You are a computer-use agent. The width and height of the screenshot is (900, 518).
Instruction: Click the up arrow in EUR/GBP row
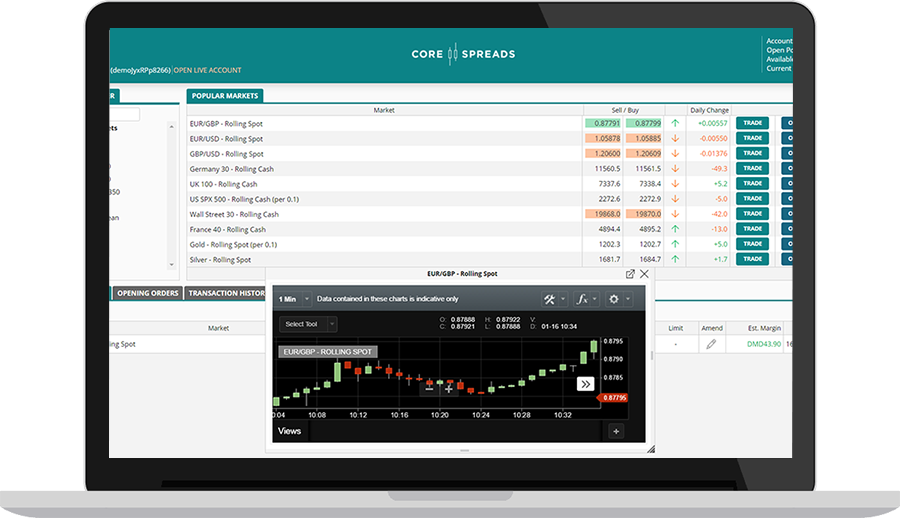click(x=675, y=123)
